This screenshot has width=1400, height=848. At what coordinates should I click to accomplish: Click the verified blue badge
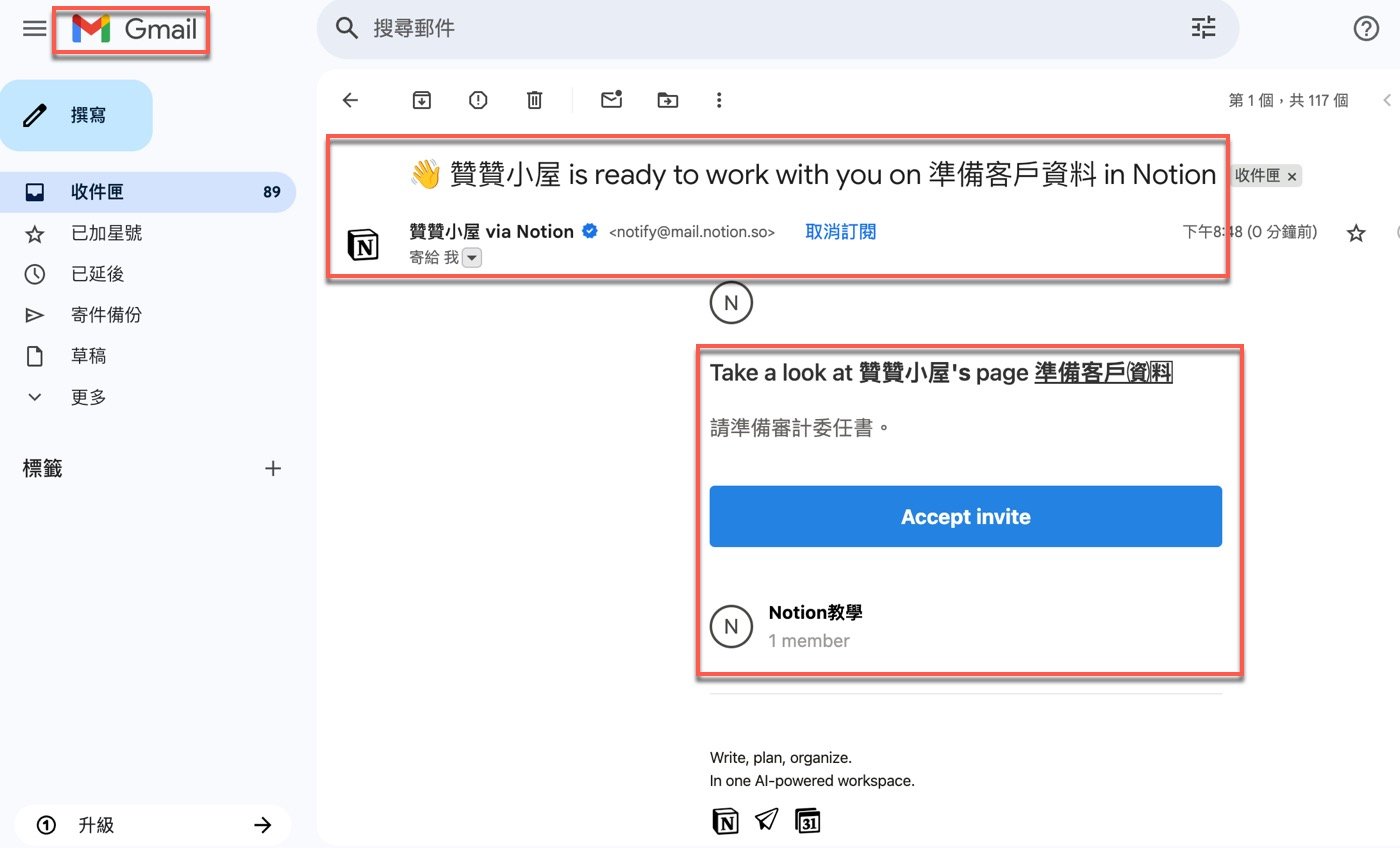tap(590, 232)
